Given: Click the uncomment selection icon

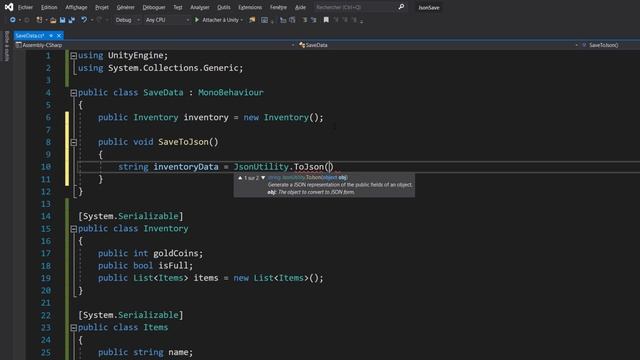Looking at the screenshot, I should click(x=313, y=20).
